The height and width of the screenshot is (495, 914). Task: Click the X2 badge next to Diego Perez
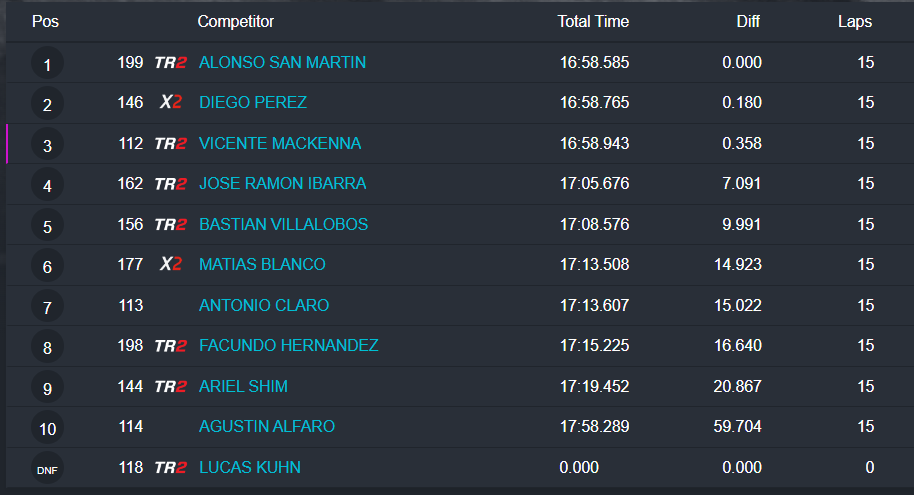tap(171, 103)
